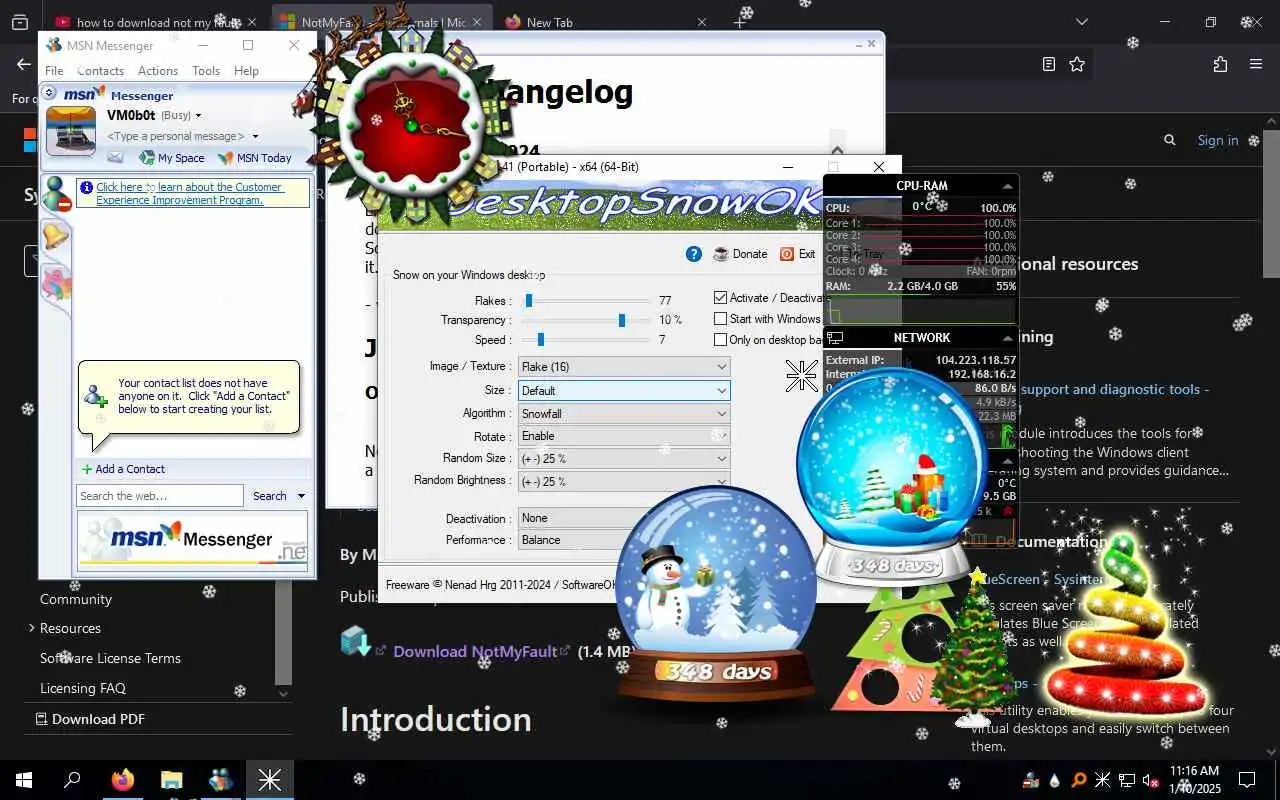Click the Donate coffee cup button
Viewport: 1280px width, 800px height.
(x=740, y=254)
